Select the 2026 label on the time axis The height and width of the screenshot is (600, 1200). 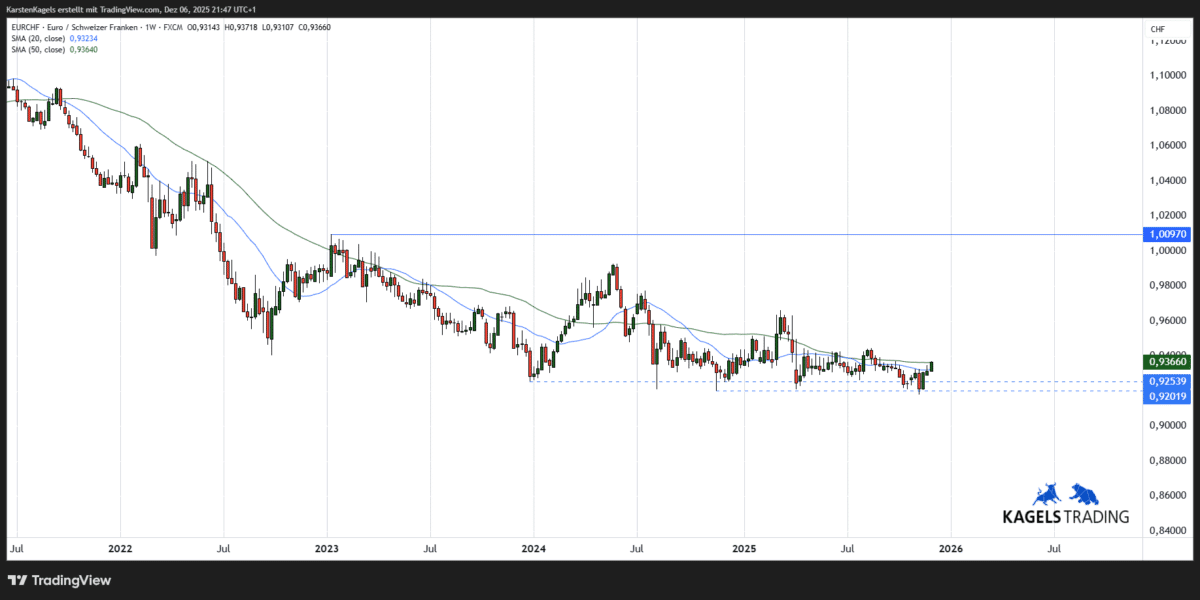click(949, 548)
